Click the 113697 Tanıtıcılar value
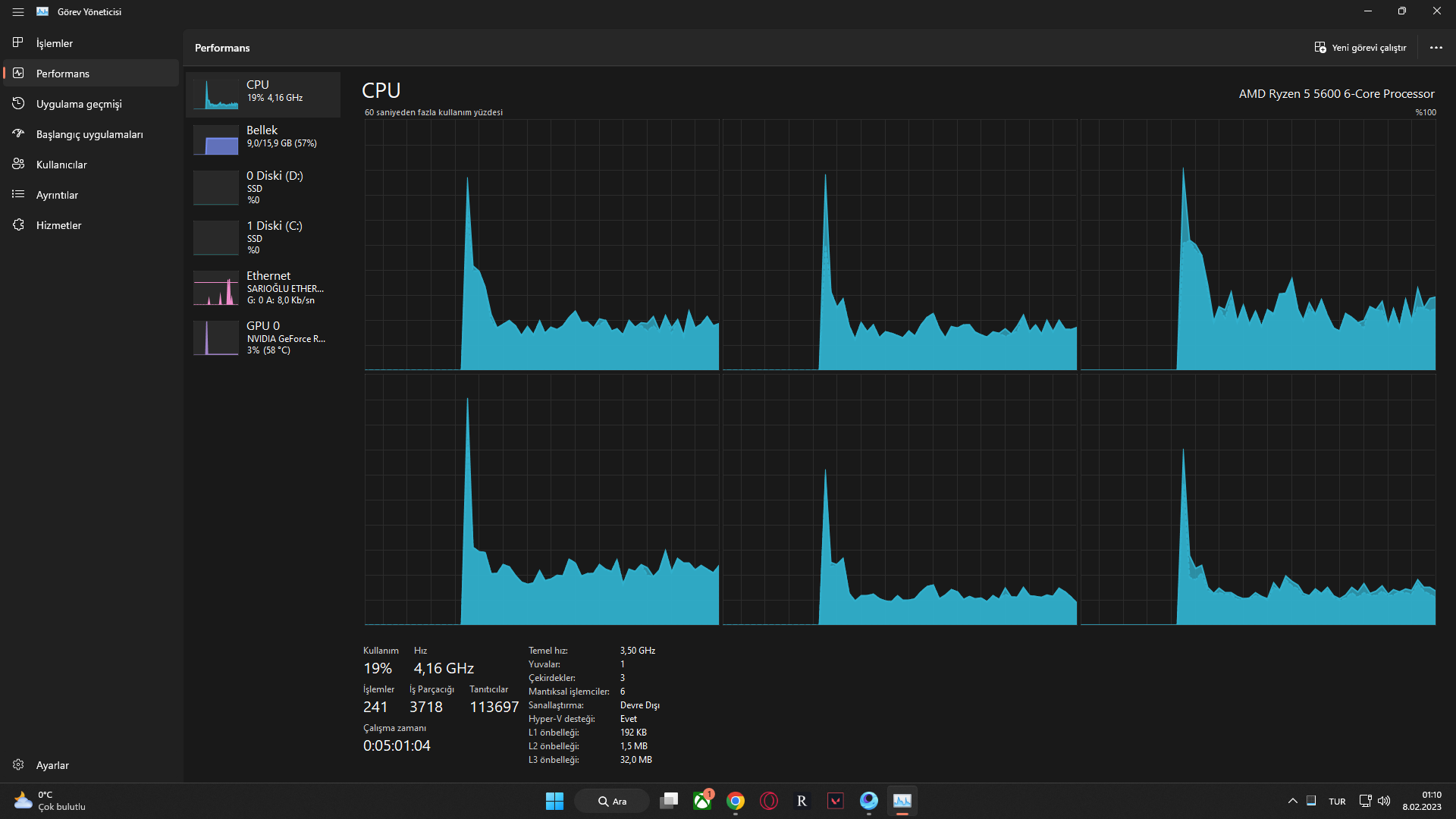Screen dimensions: 1456x819 tap(494, 707)
